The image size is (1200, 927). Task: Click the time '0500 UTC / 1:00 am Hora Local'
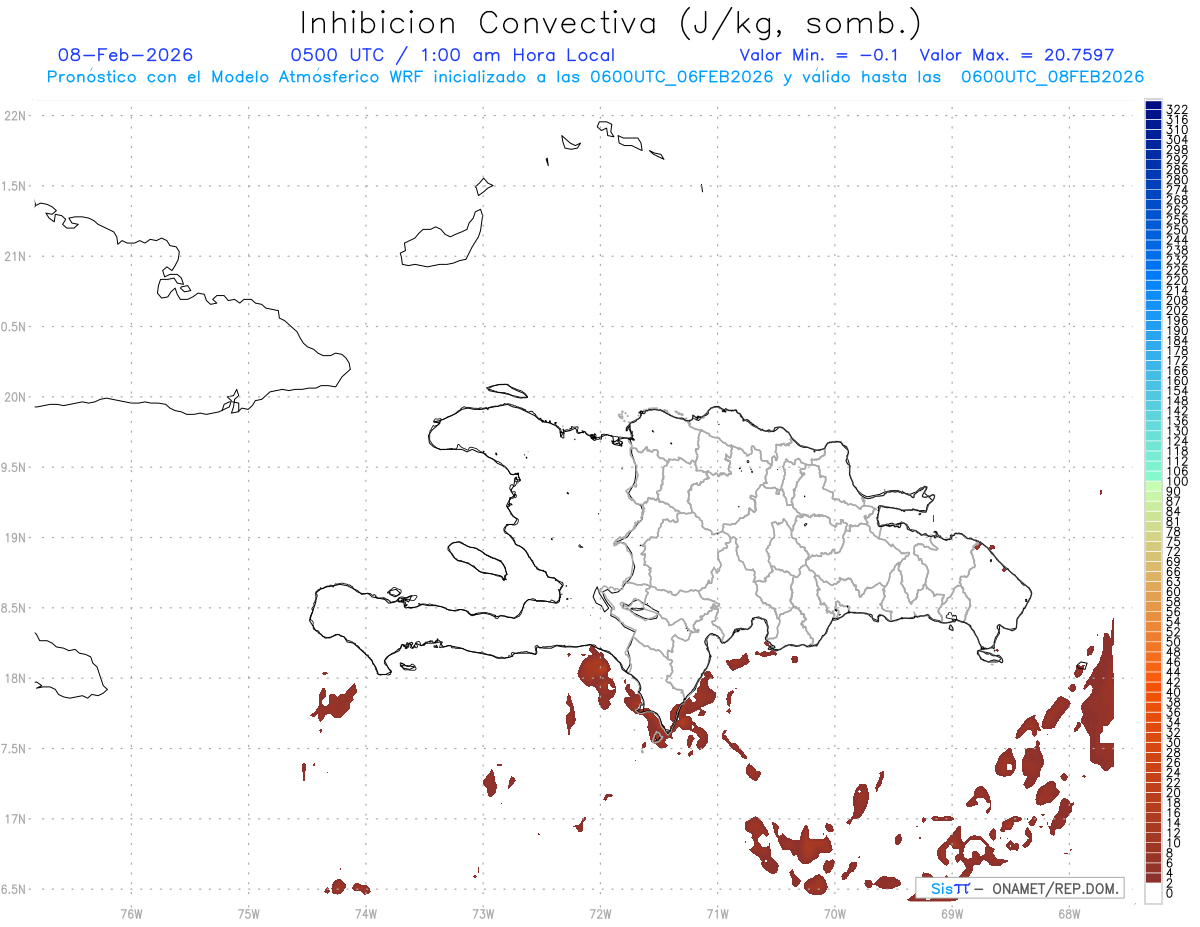point(452,55)
